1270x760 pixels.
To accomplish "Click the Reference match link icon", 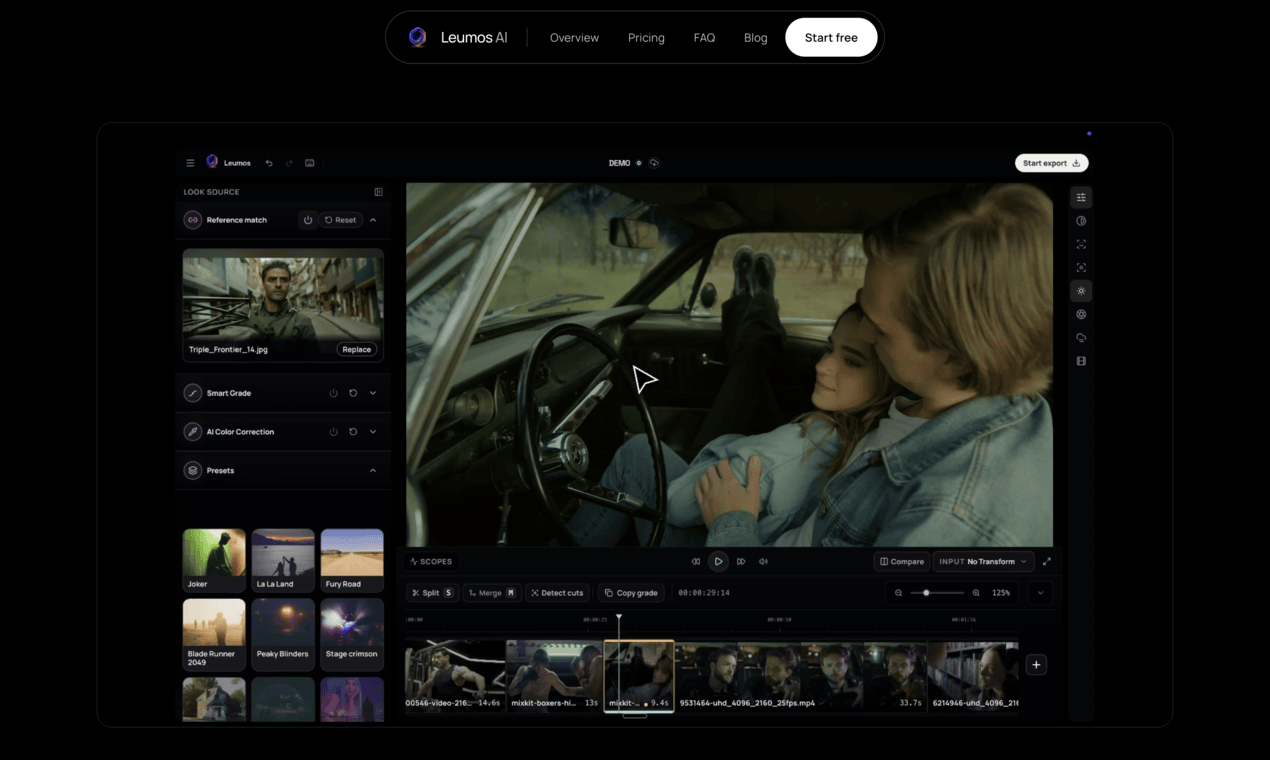I will click(x=193, y=220).
